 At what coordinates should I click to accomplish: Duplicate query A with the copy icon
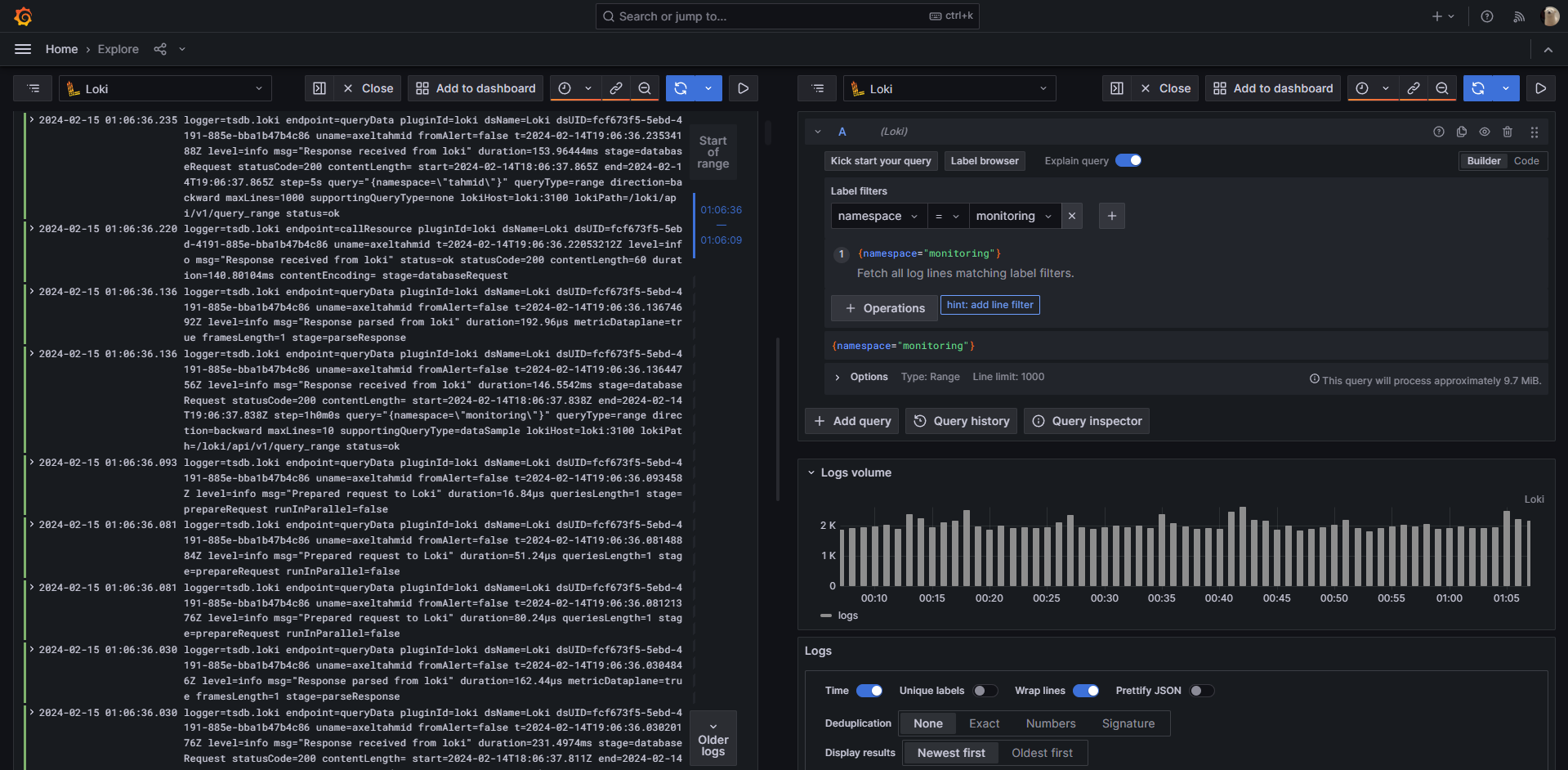[1462, 132]
